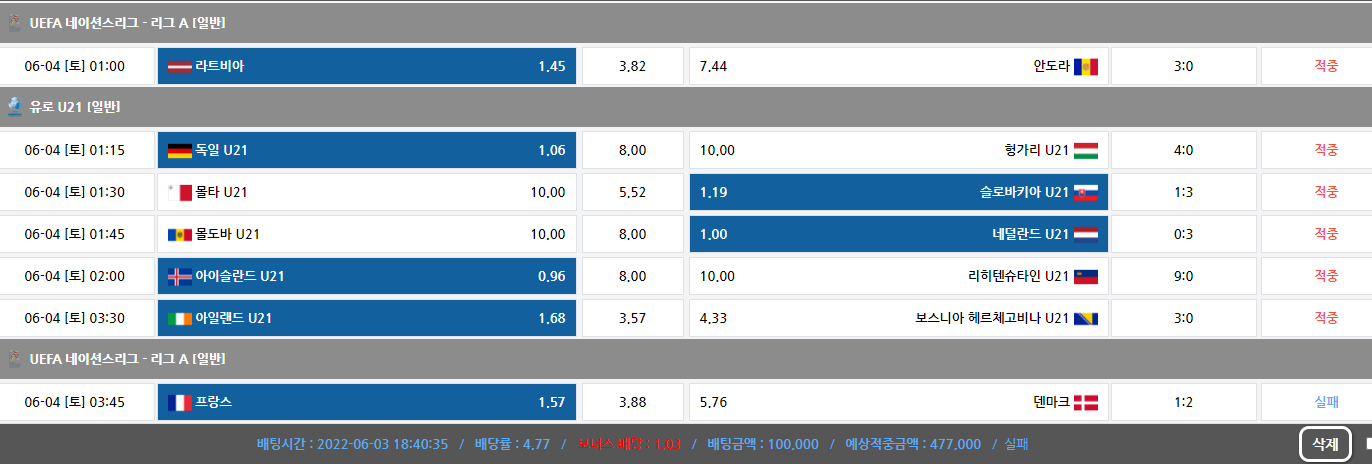Viewport: 1372px width, 464px height.
Task: Click the Netherlands U21 flag icon
Action: coord(1085,235)
